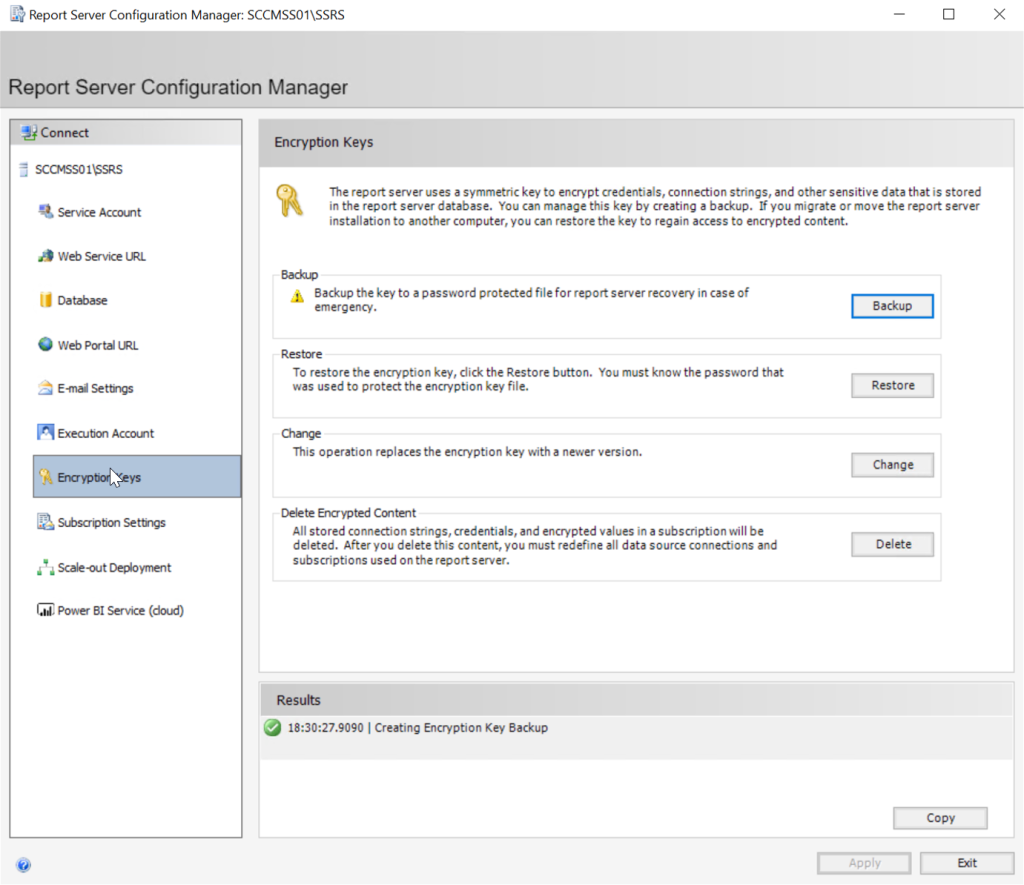Viewport: 1024px width, 885px height.
Task: Click the Encryption Keys panel heading
Action: pos(323,142)
